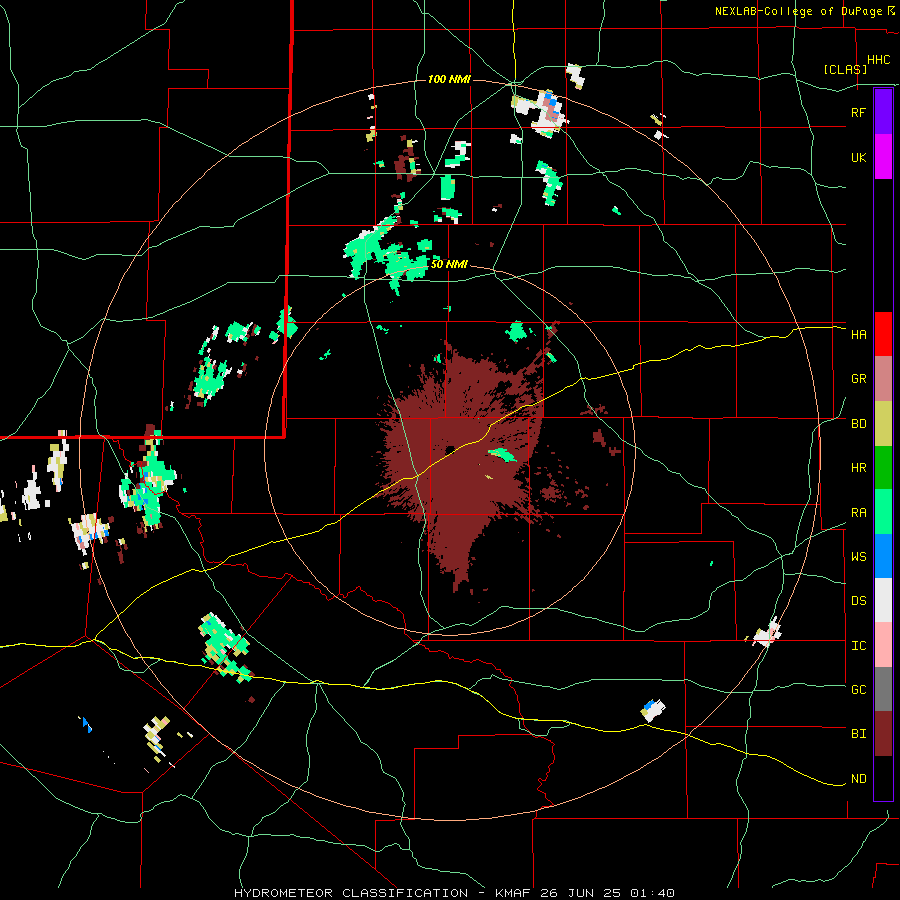The height and width of the screenshot is (900, 900).
Task: Click the GC legend label
Action: coord(858,690)
